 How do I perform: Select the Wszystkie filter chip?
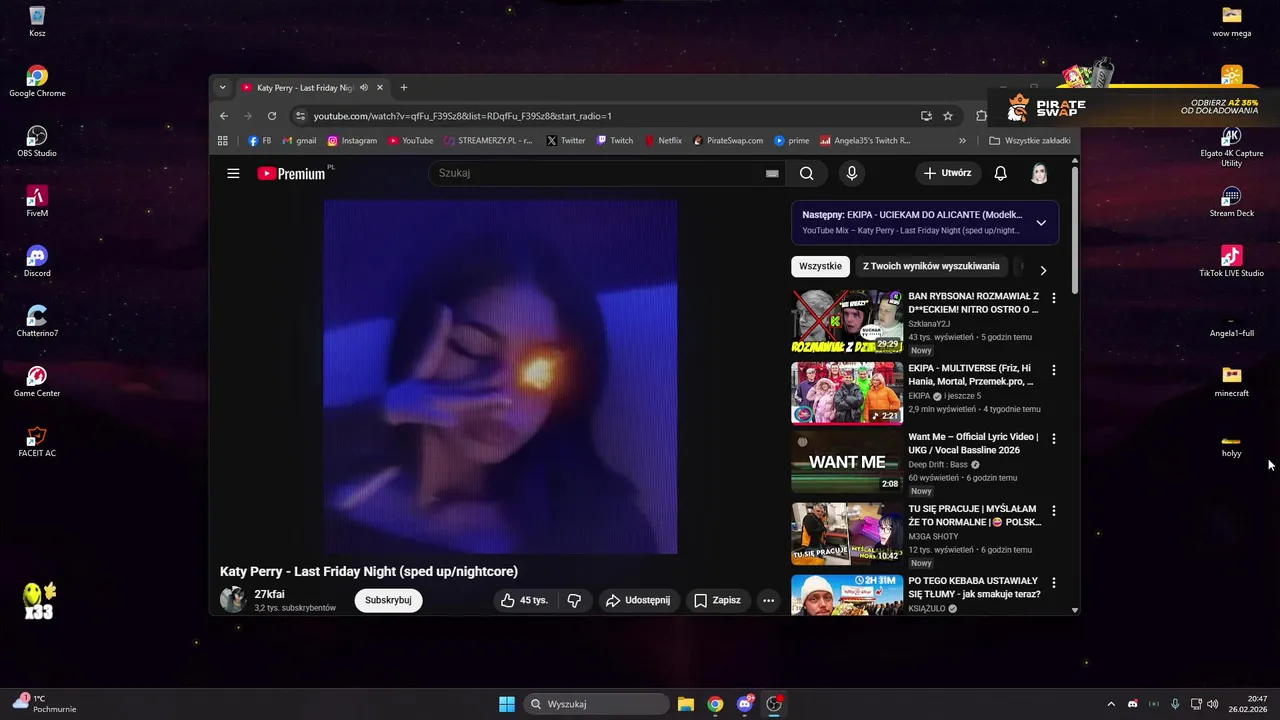point(820,267)
